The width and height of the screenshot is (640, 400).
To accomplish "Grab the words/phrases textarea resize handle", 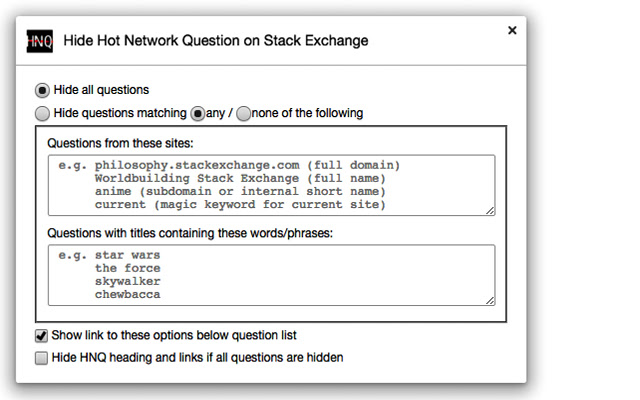I will (x=490, y=300).
